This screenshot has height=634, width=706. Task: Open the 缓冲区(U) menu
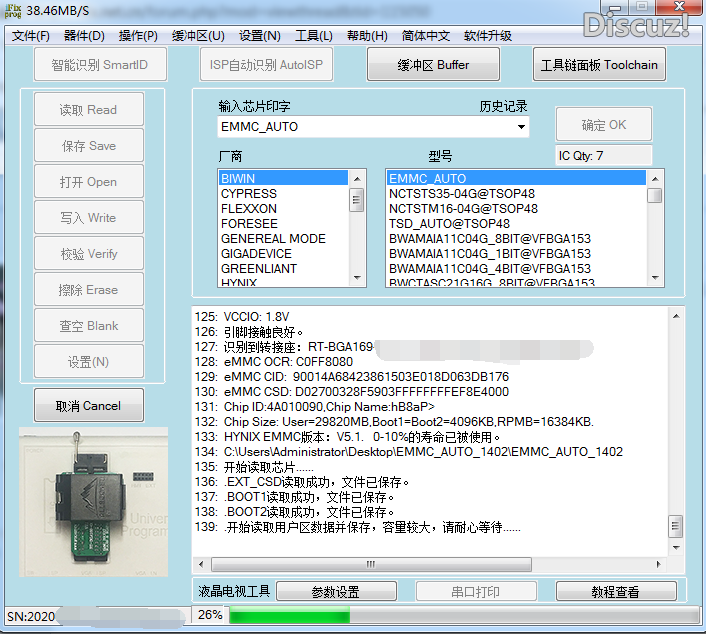pyautogui.click(x=198, y=36)
